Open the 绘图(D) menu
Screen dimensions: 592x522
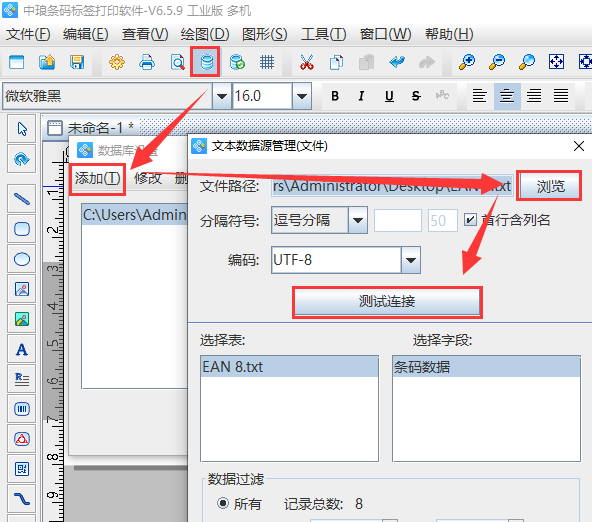[x=205, y=34]
